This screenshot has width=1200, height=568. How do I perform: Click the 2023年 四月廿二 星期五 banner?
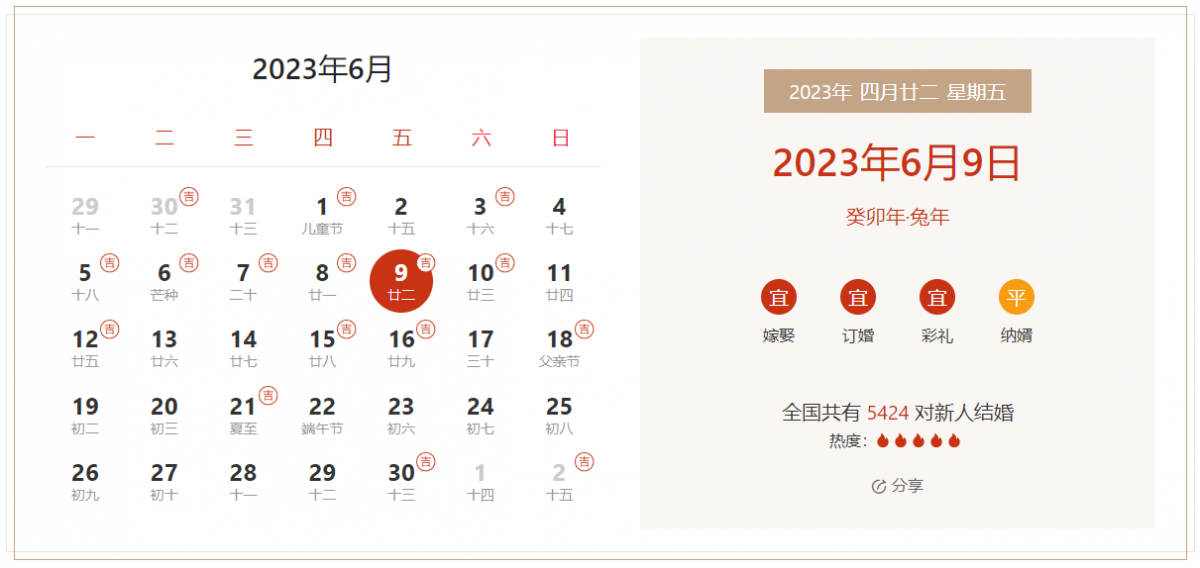point(897,91)
